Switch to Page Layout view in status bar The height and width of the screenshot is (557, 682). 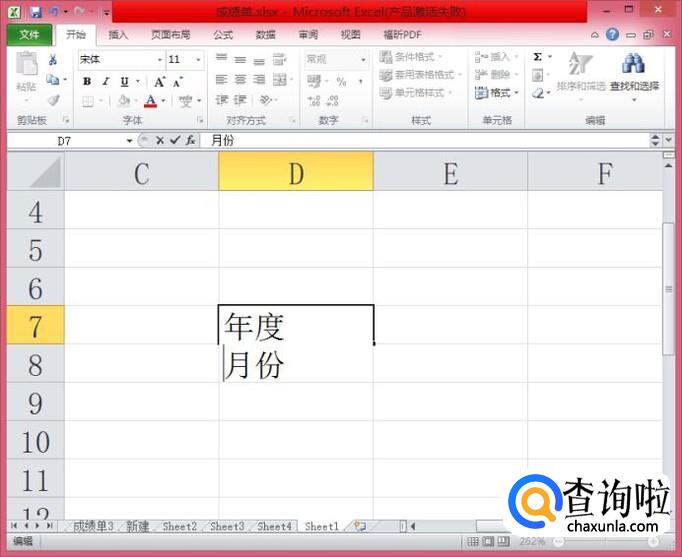click(488, 541)
